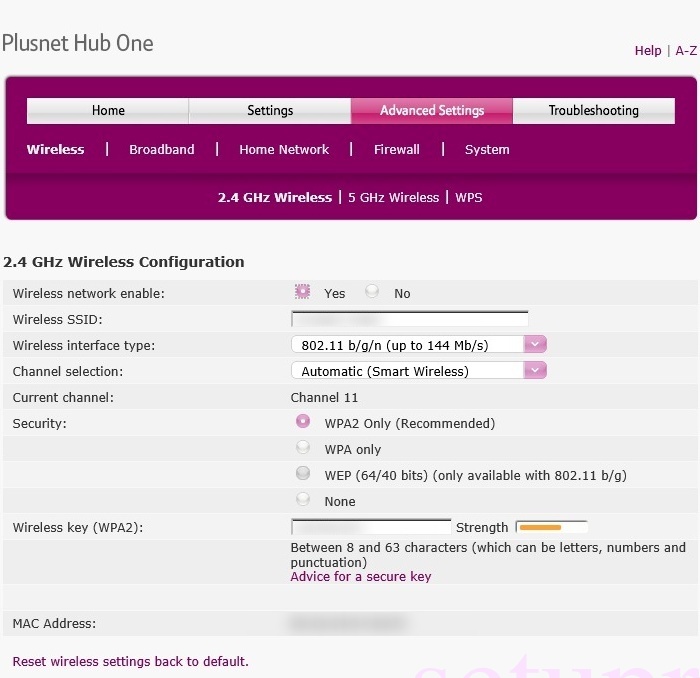Open the Wireless submenu
Screen dimensions: 700x678
coord(55,149)
